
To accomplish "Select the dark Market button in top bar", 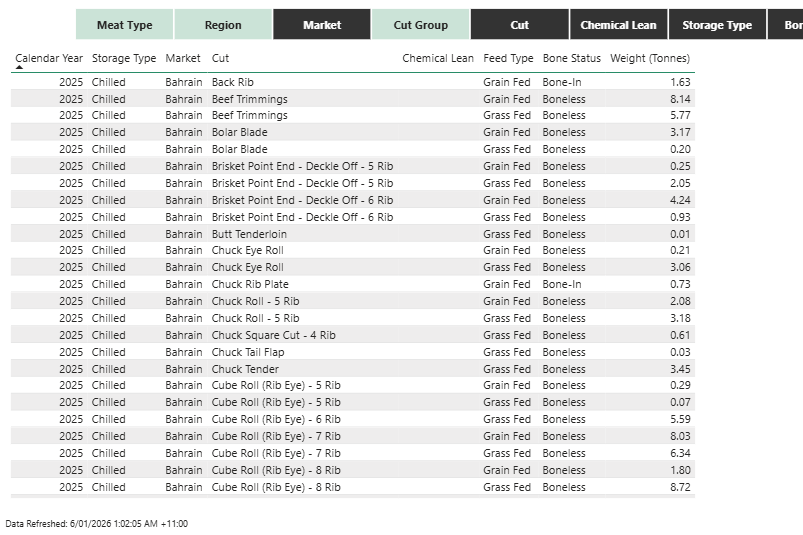I will click(x=321, y=25).
